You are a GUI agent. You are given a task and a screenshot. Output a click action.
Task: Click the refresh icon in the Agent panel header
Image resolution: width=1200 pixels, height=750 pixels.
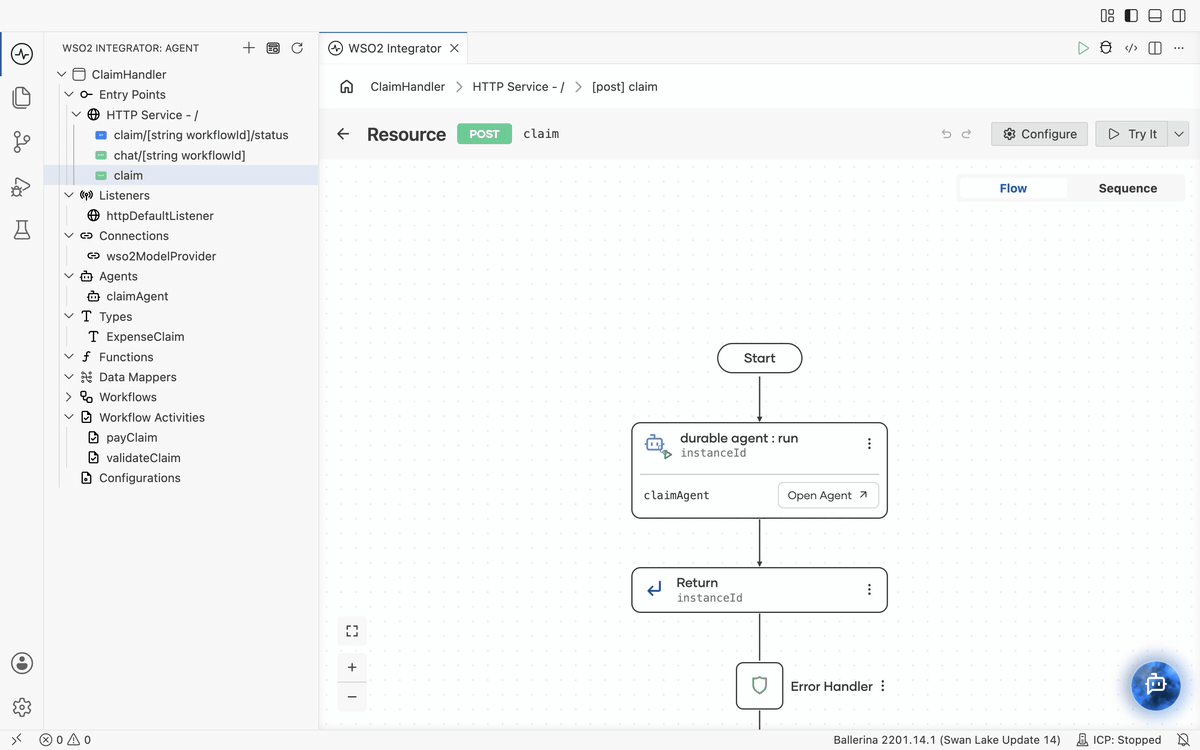pyautogui.click(x=297, y=48)
